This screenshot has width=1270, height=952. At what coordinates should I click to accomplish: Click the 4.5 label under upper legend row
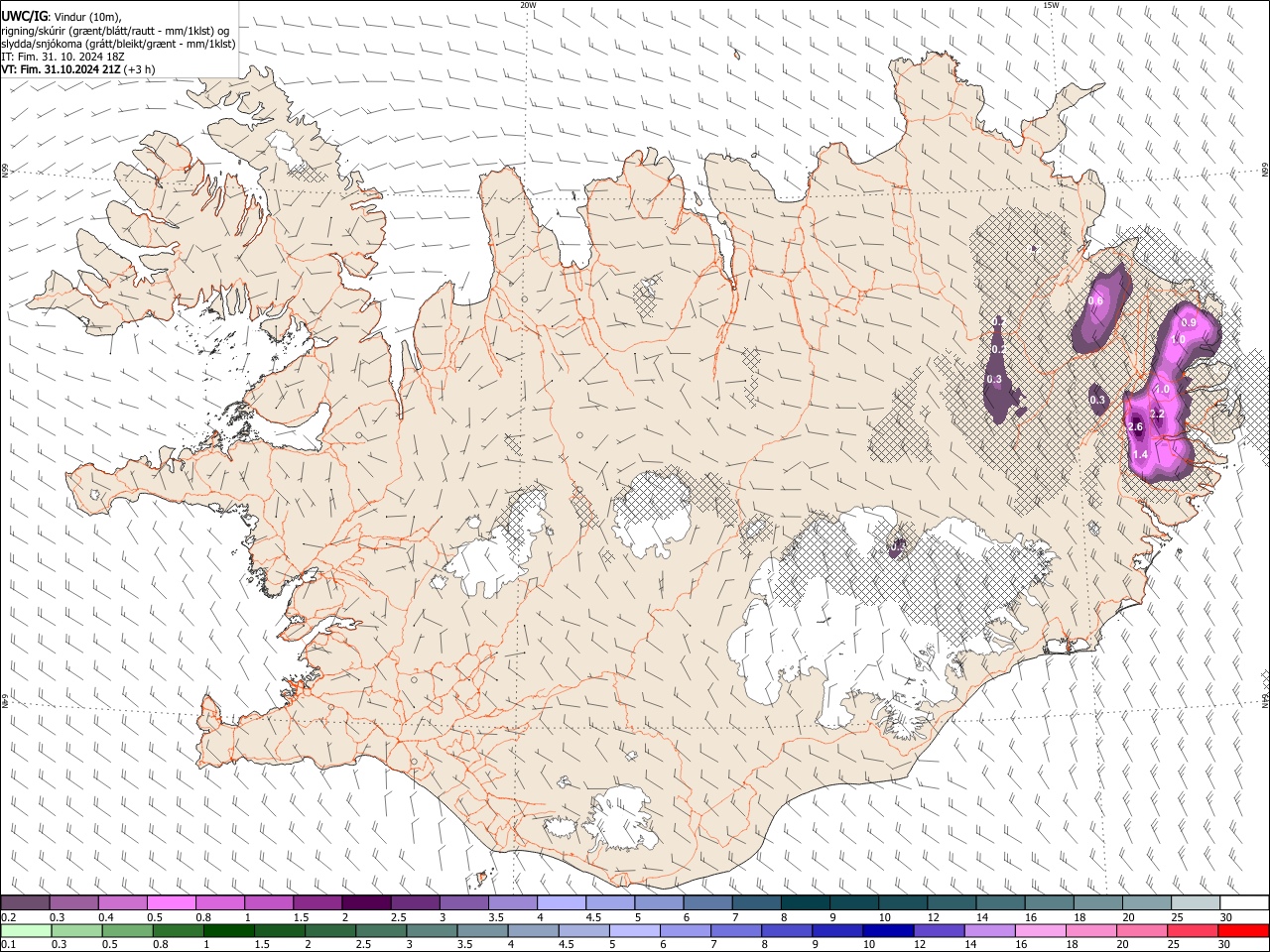(x=593, y=917)
